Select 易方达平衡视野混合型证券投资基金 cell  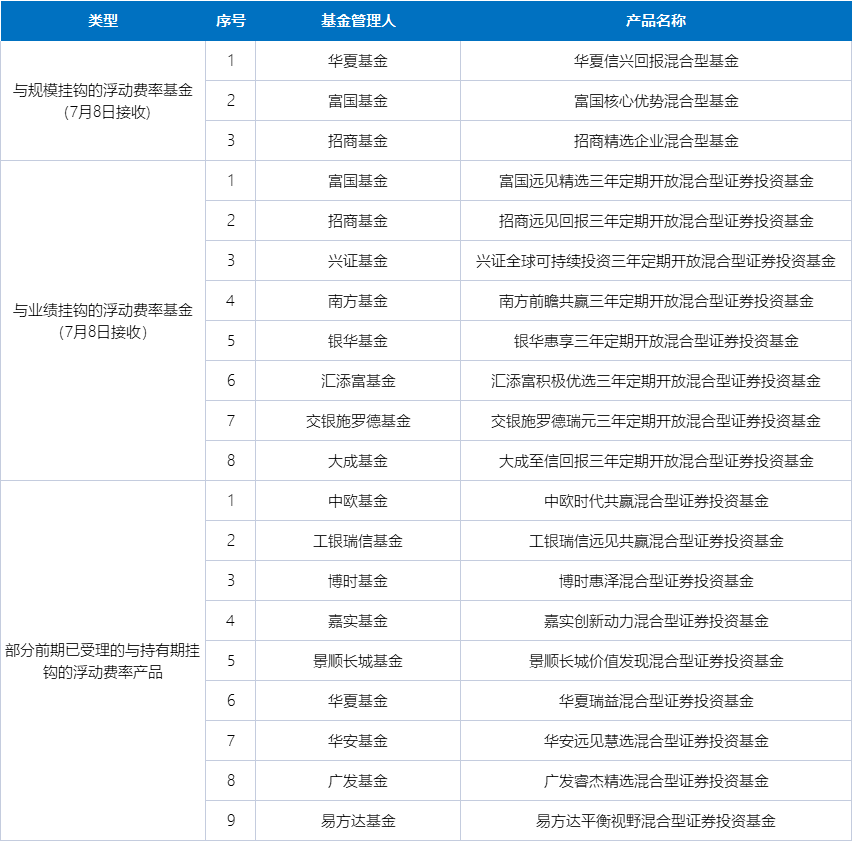(655, 821)
